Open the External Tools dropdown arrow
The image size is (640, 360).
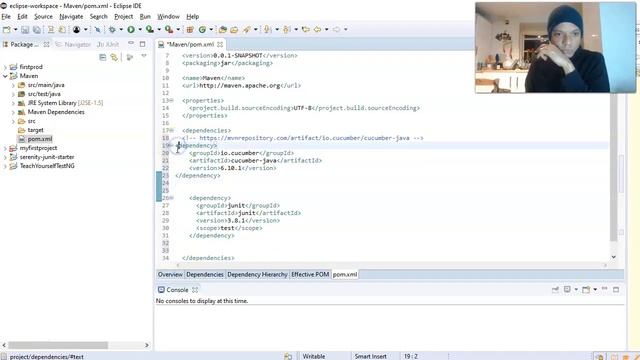click(x=178, y=29)
